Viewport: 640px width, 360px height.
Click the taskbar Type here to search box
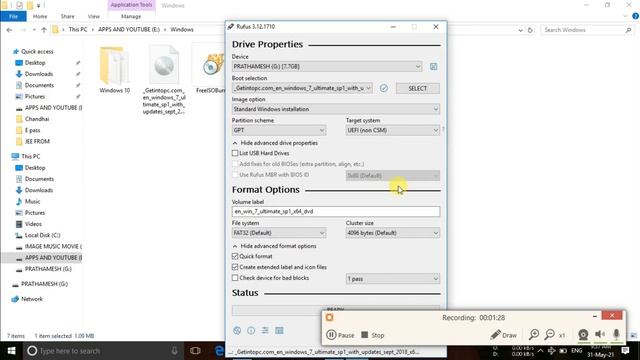pyautogui.click(x=102, y=351)
